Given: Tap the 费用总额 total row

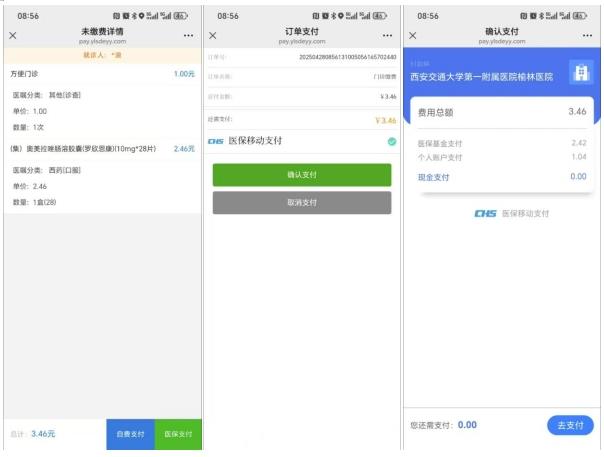Looking at the screenshot, I should point(500,112).
